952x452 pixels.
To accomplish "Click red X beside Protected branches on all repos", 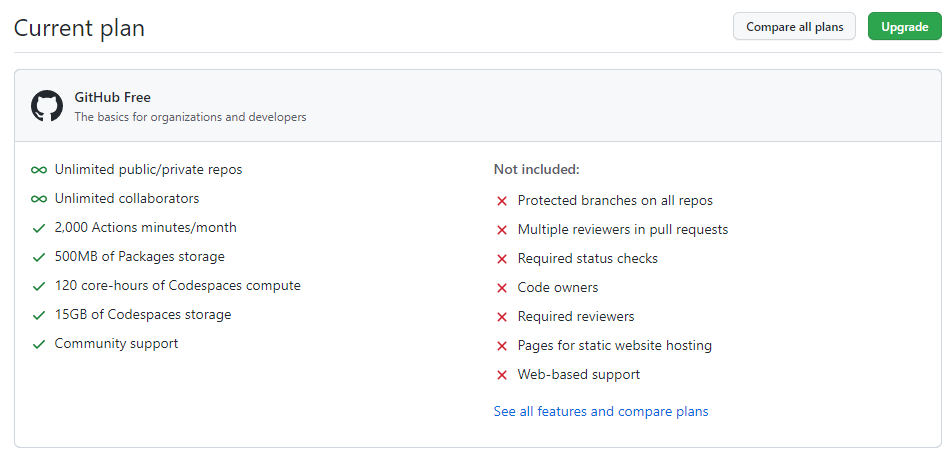I will tap(502, 201).
